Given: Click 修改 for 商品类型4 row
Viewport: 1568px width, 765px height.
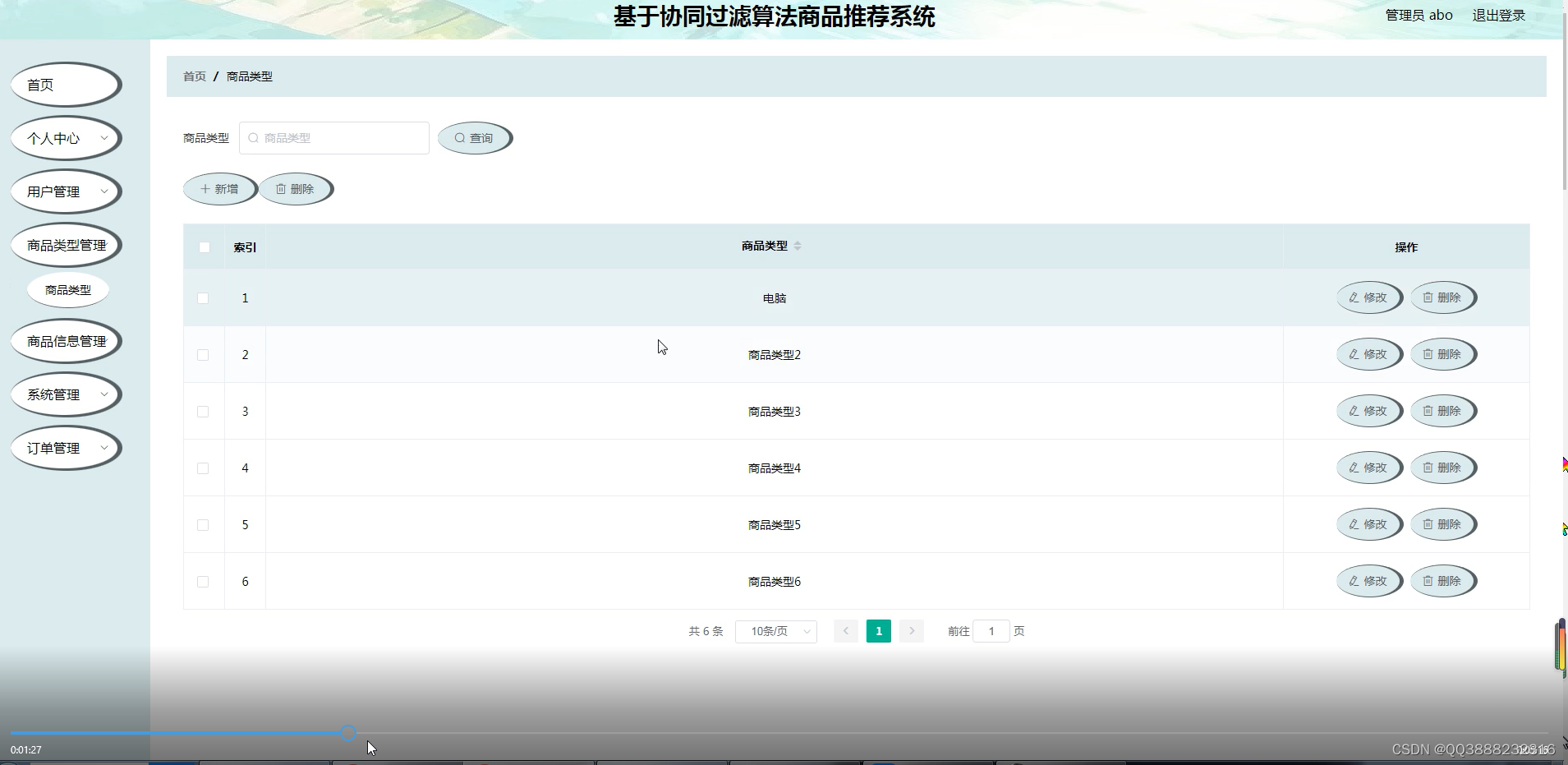Looking at the screenshot, I should click(1369, 468).
